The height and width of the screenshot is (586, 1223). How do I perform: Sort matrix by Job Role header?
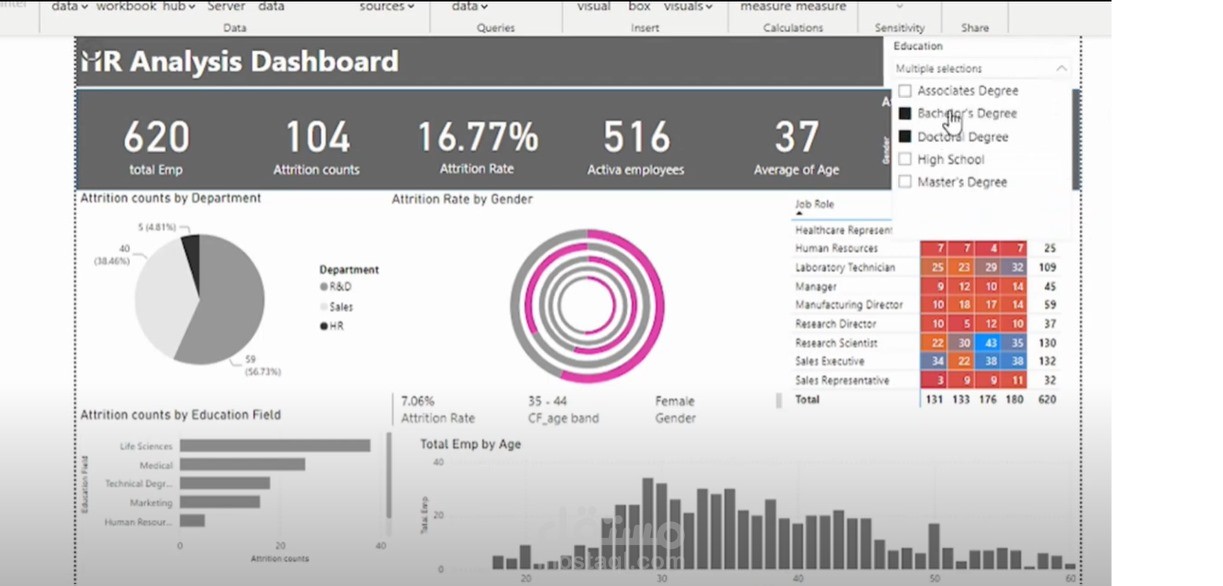coord(814,204)
